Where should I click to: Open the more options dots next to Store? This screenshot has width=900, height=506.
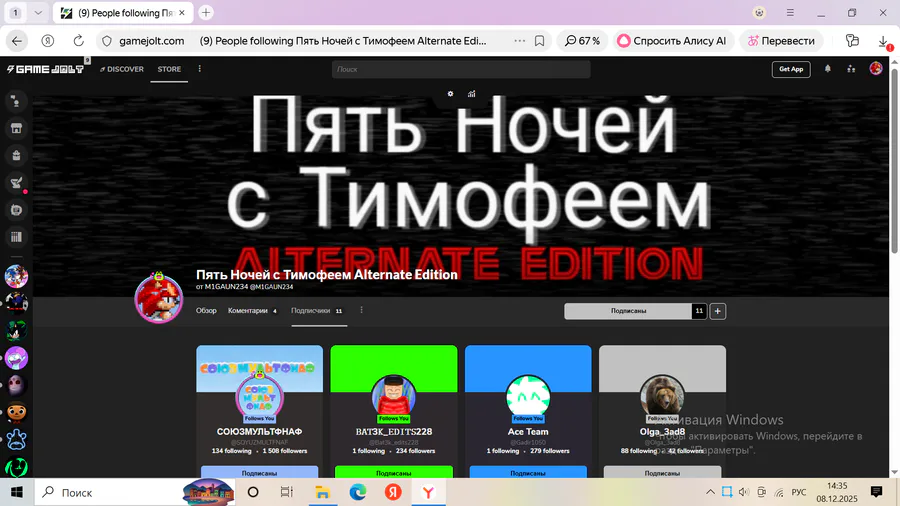(200, 69)
